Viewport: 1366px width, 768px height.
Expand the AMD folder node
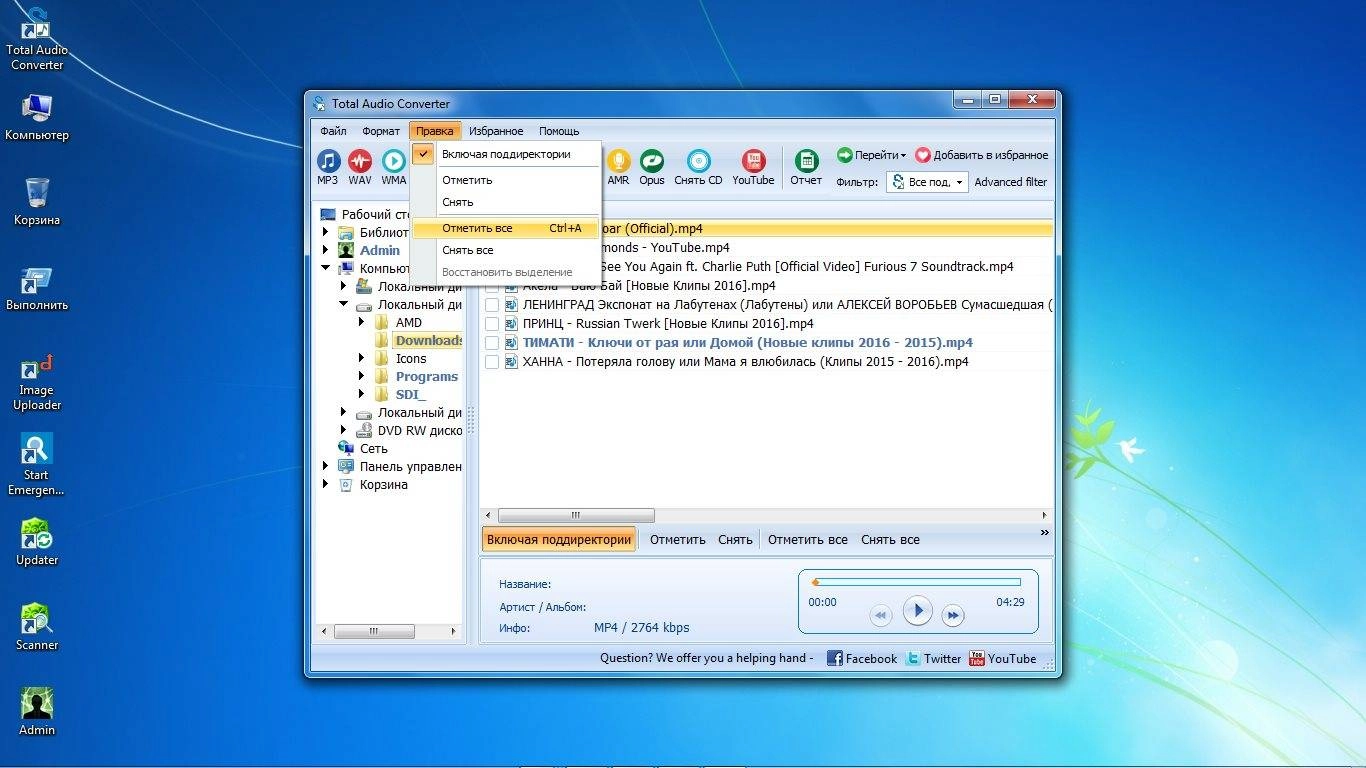362,322
